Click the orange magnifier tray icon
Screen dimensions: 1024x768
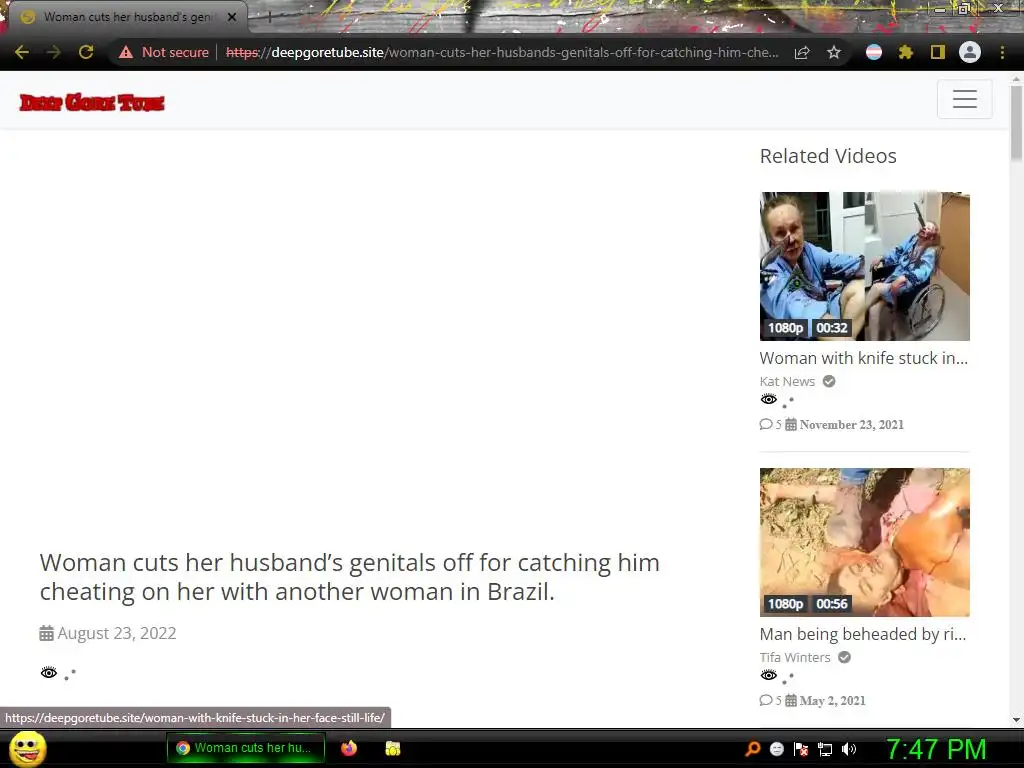(x=752, y=749)
